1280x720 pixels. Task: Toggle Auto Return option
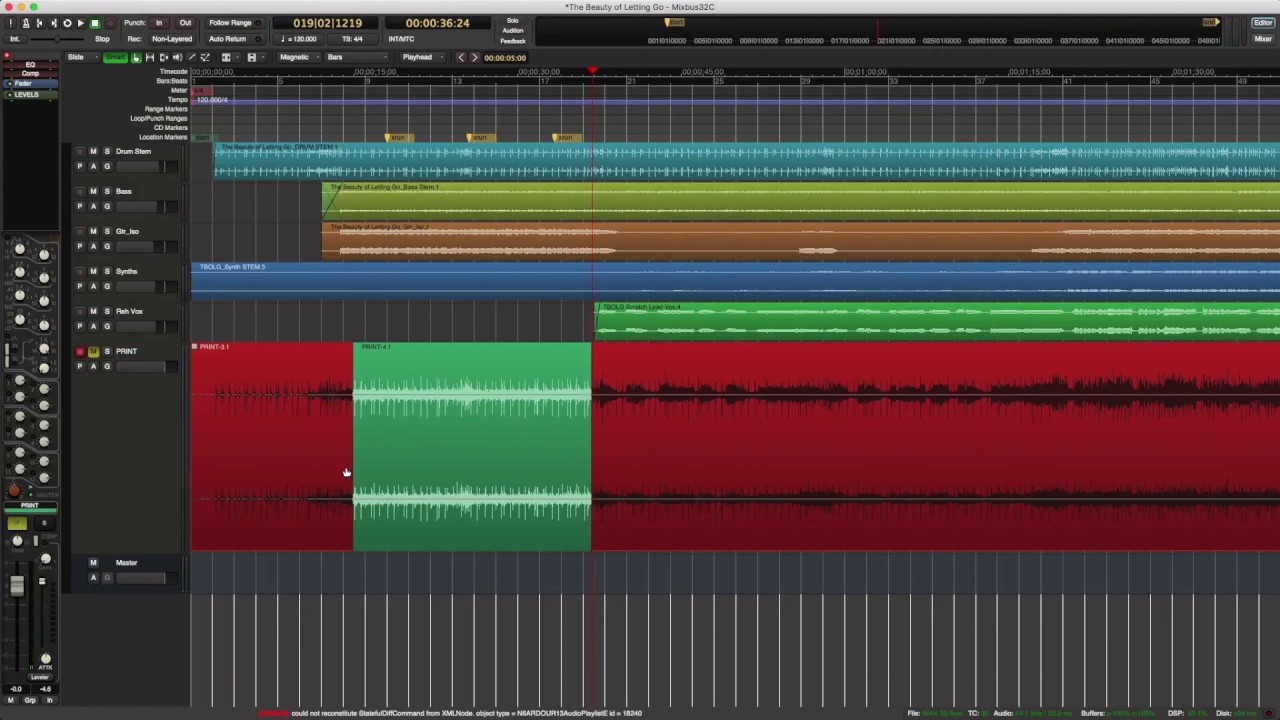(x=233, y=39)
